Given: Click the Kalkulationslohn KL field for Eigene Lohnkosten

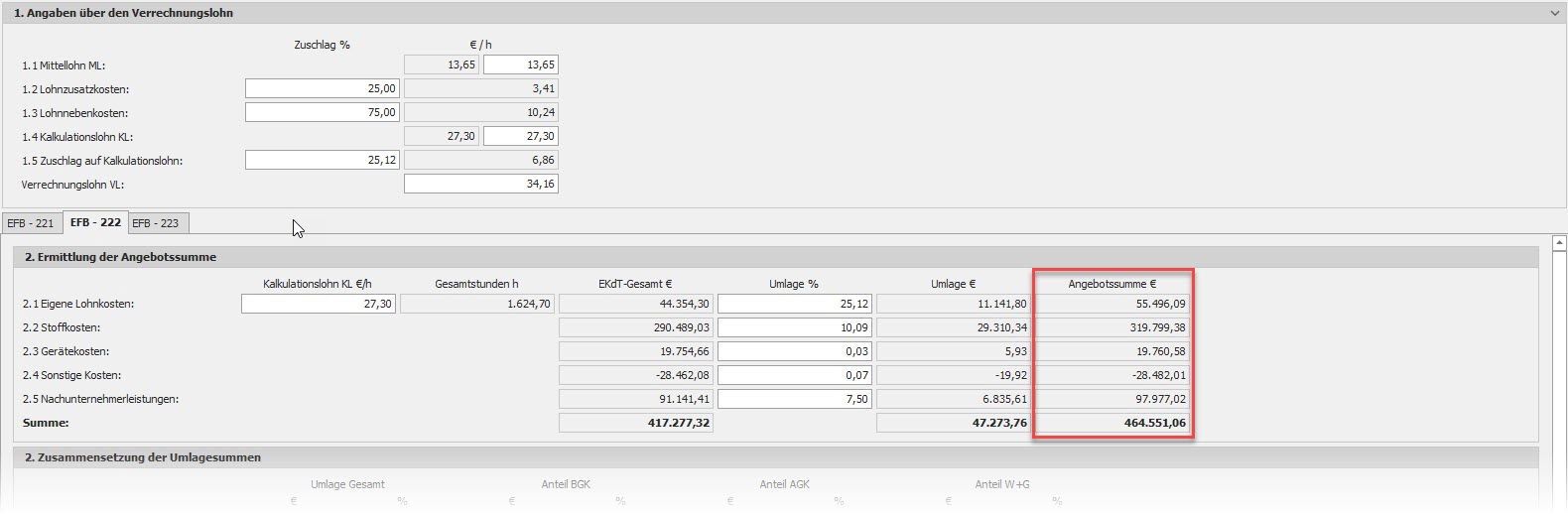Looking at the screenshot, I should coord(318,304).
